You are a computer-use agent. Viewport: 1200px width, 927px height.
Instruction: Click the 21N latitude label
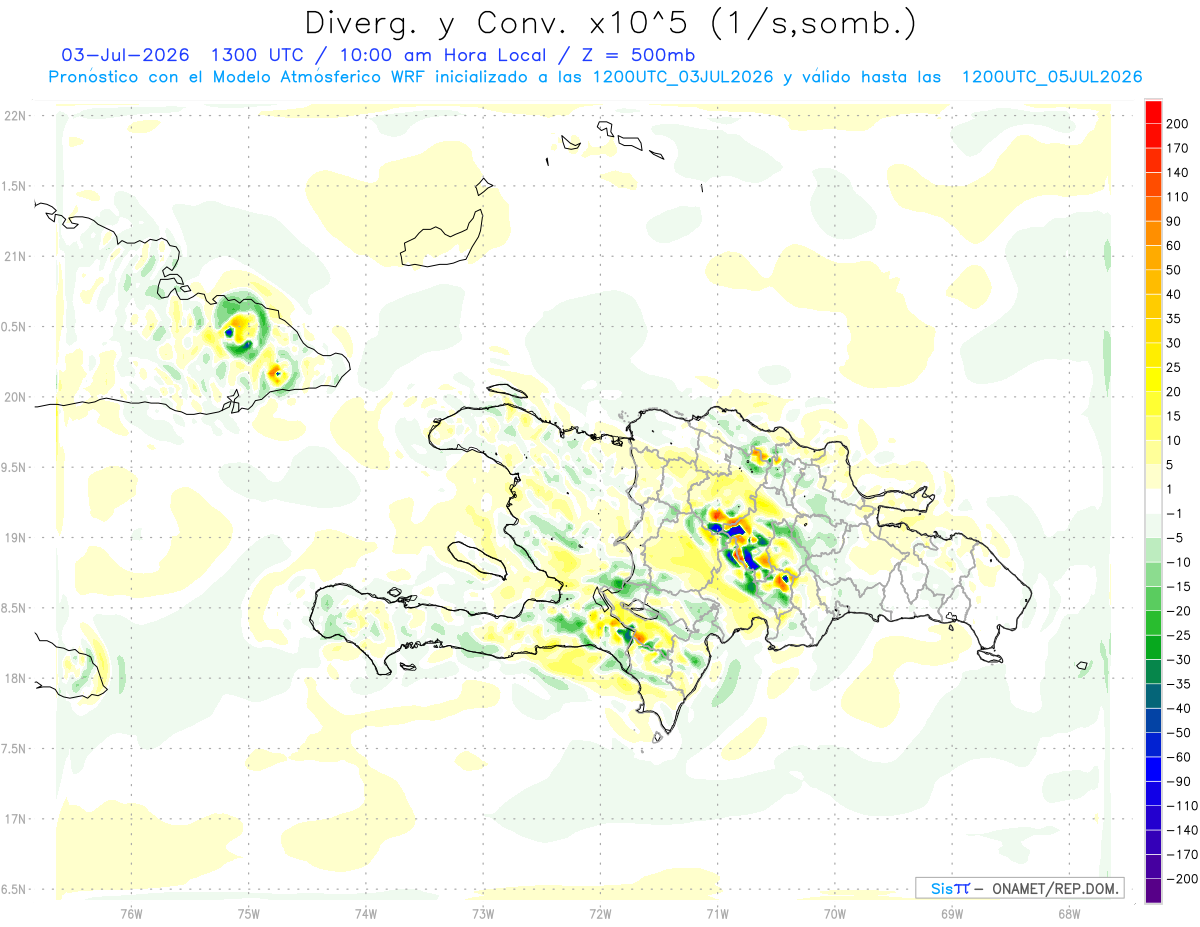click(15, 256)
